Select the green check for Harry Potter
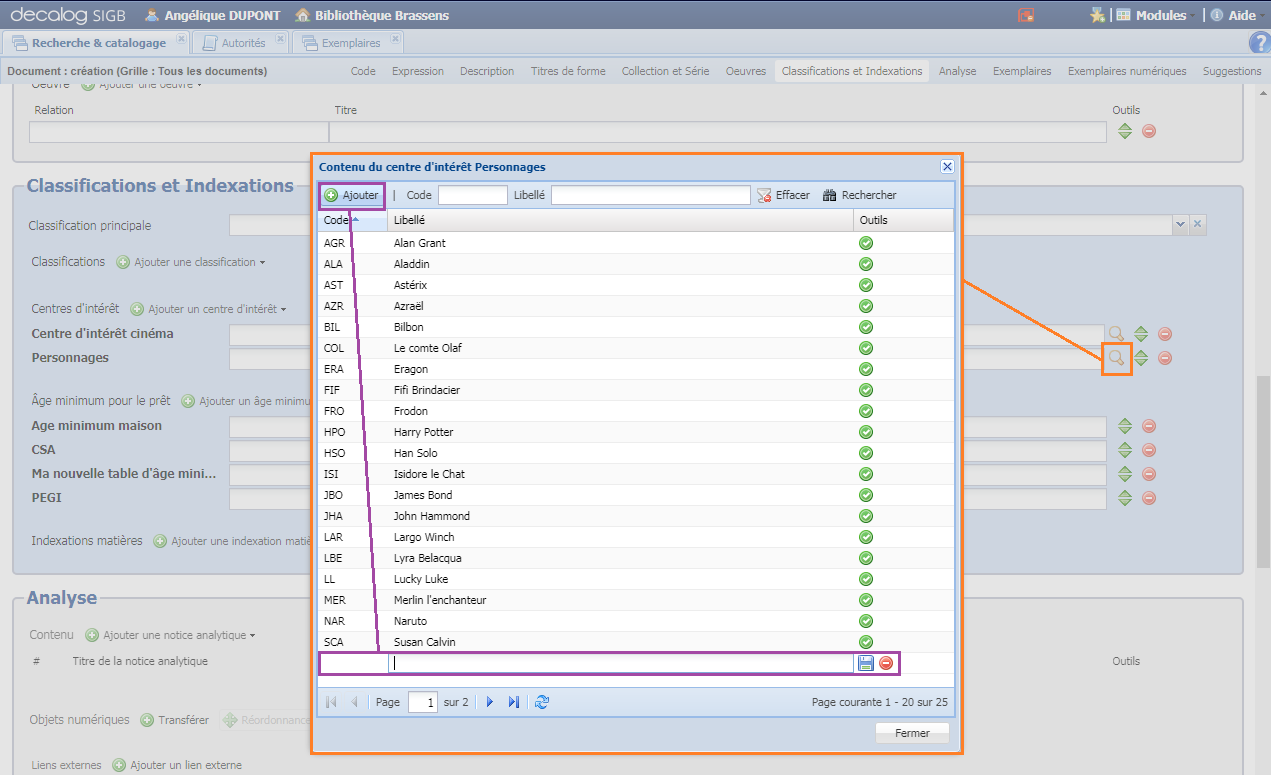The image size is (1271, 775). [x=866, y=432]
